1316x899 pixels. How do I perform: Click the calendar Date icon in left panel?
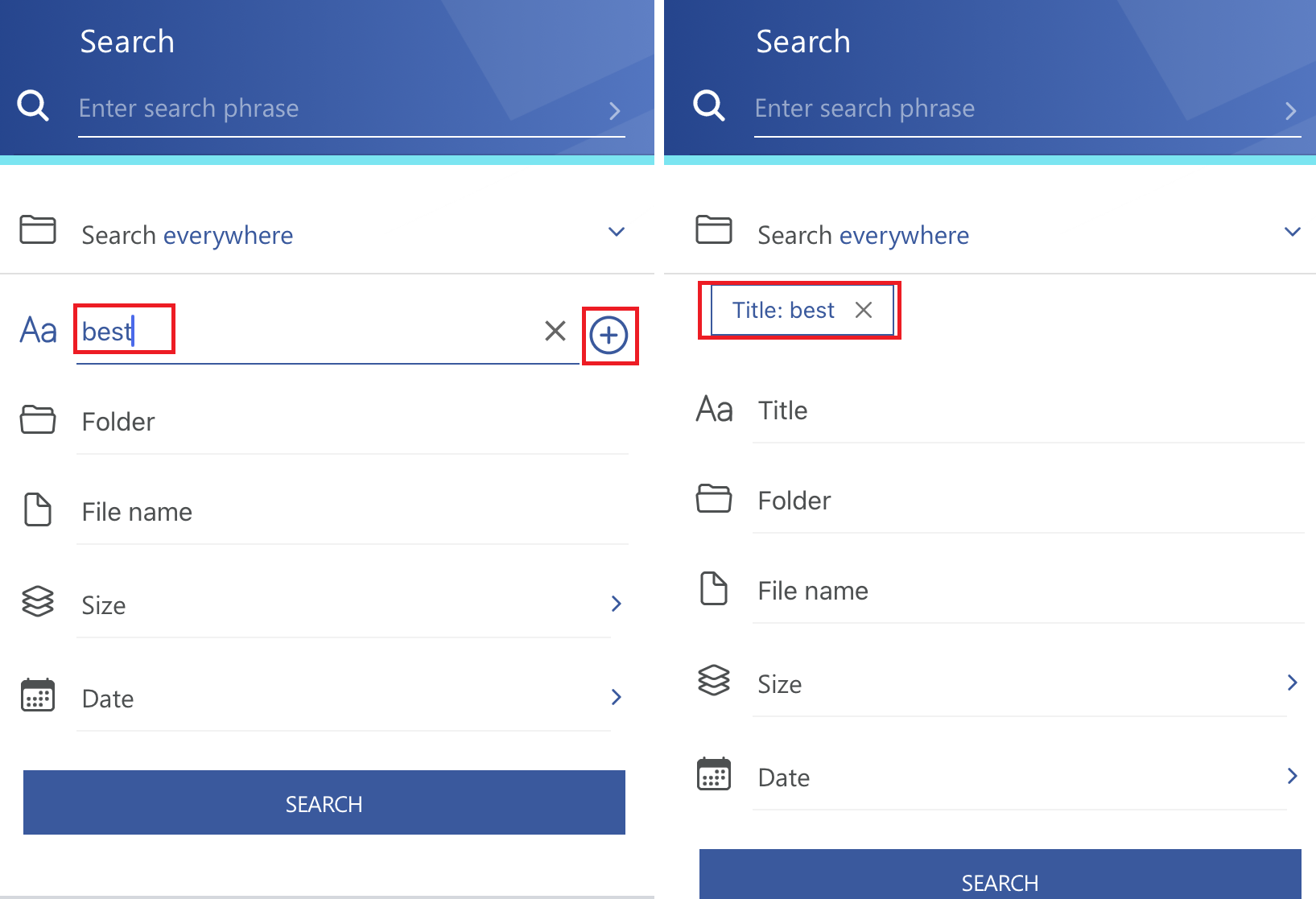pyautogui.click(x=38, y=695)
